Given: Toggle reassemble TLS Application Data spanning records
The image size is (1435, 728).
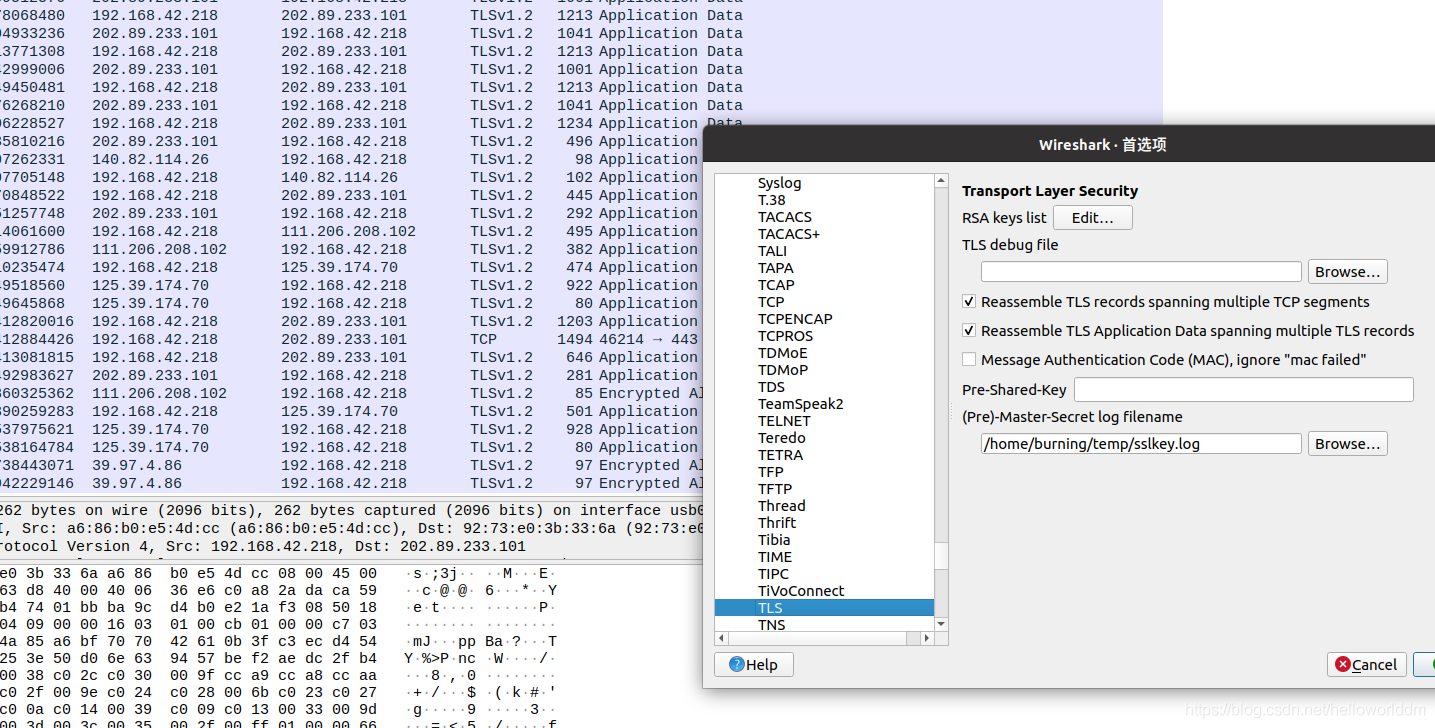Looking at the screenshot, I should tap(969, 331).
